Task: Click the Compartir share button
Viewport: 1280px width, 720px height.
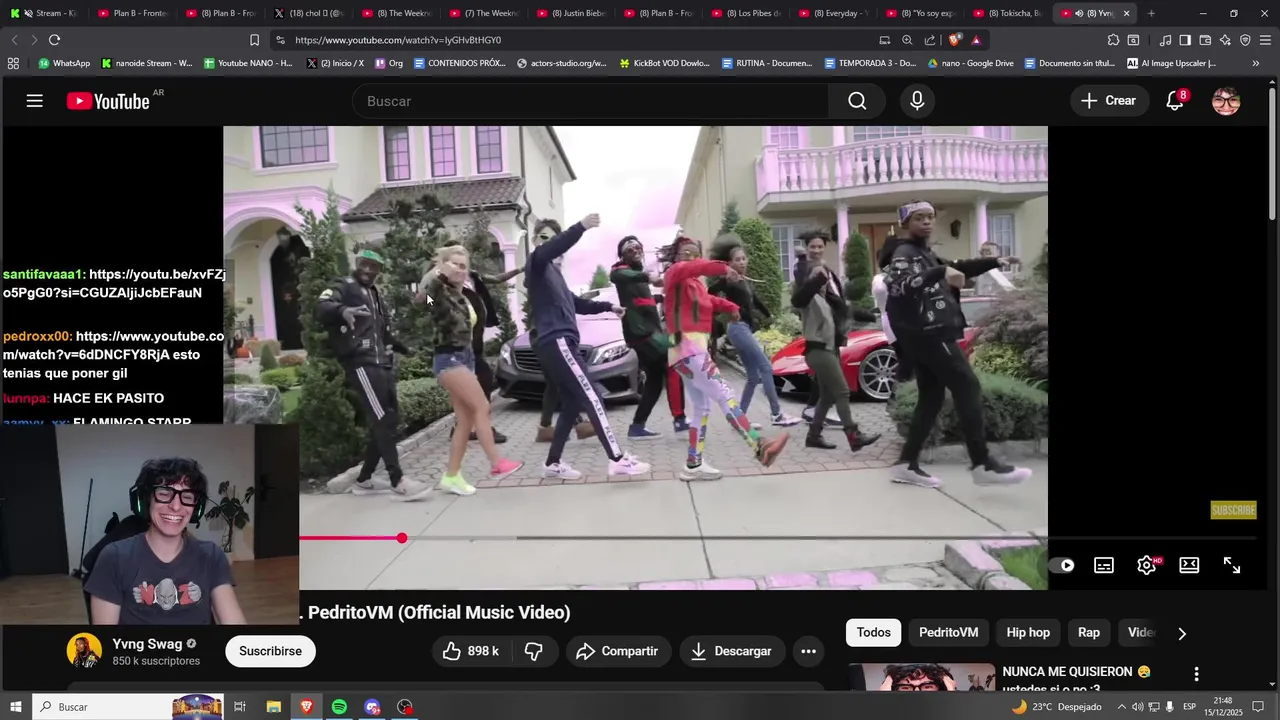Action: click(617, 651)
